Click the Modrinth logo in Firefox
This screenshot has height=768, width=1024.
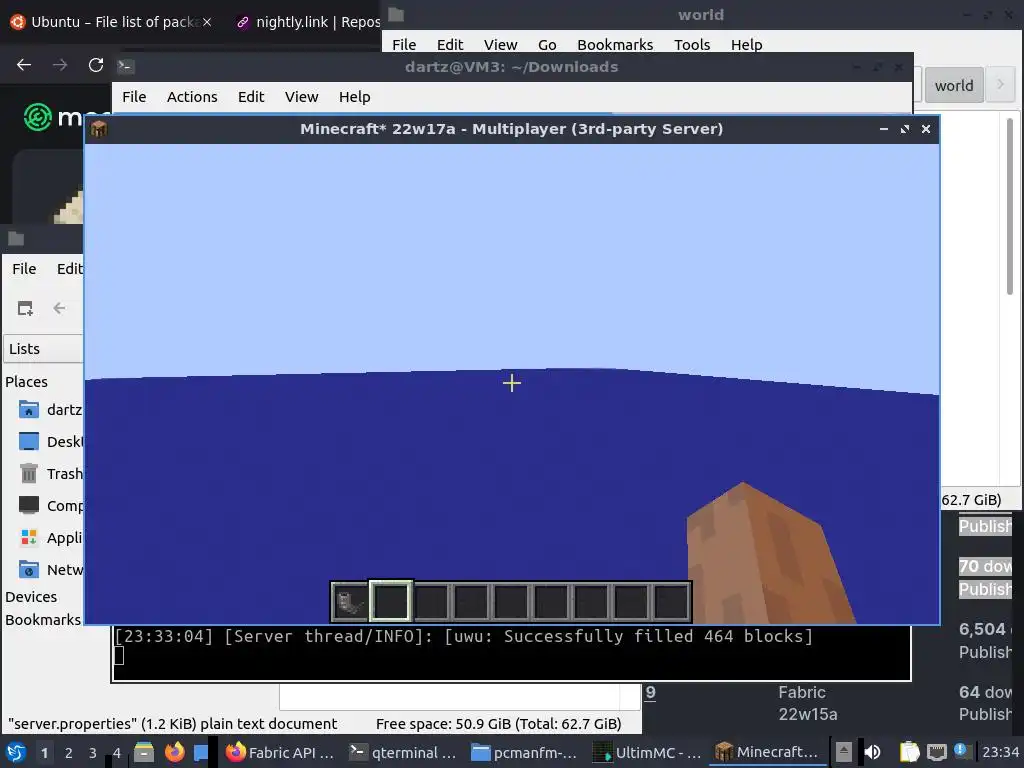tap(38, 118)
